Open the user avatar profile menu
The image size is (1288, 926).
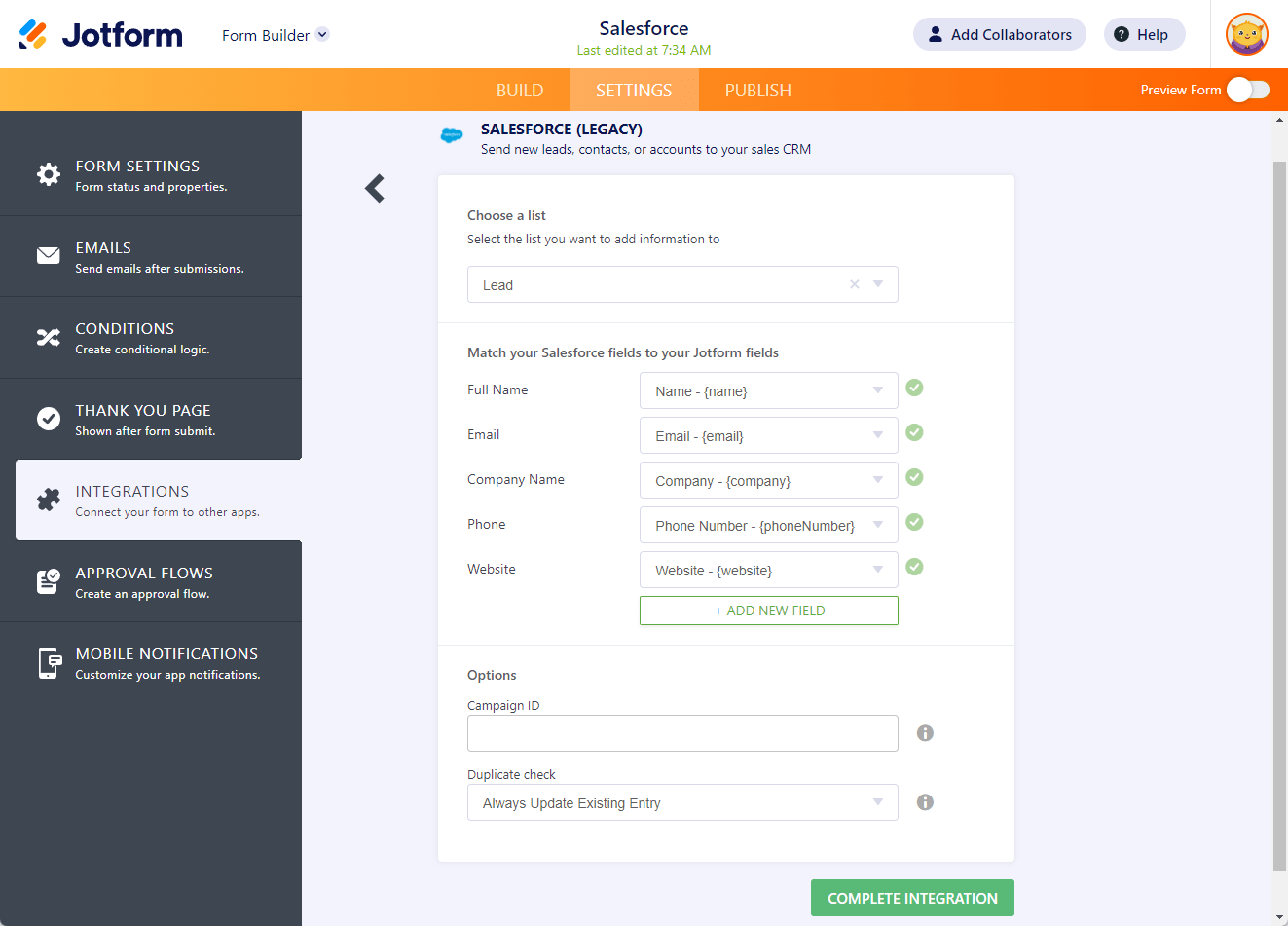click(1246, 35)
